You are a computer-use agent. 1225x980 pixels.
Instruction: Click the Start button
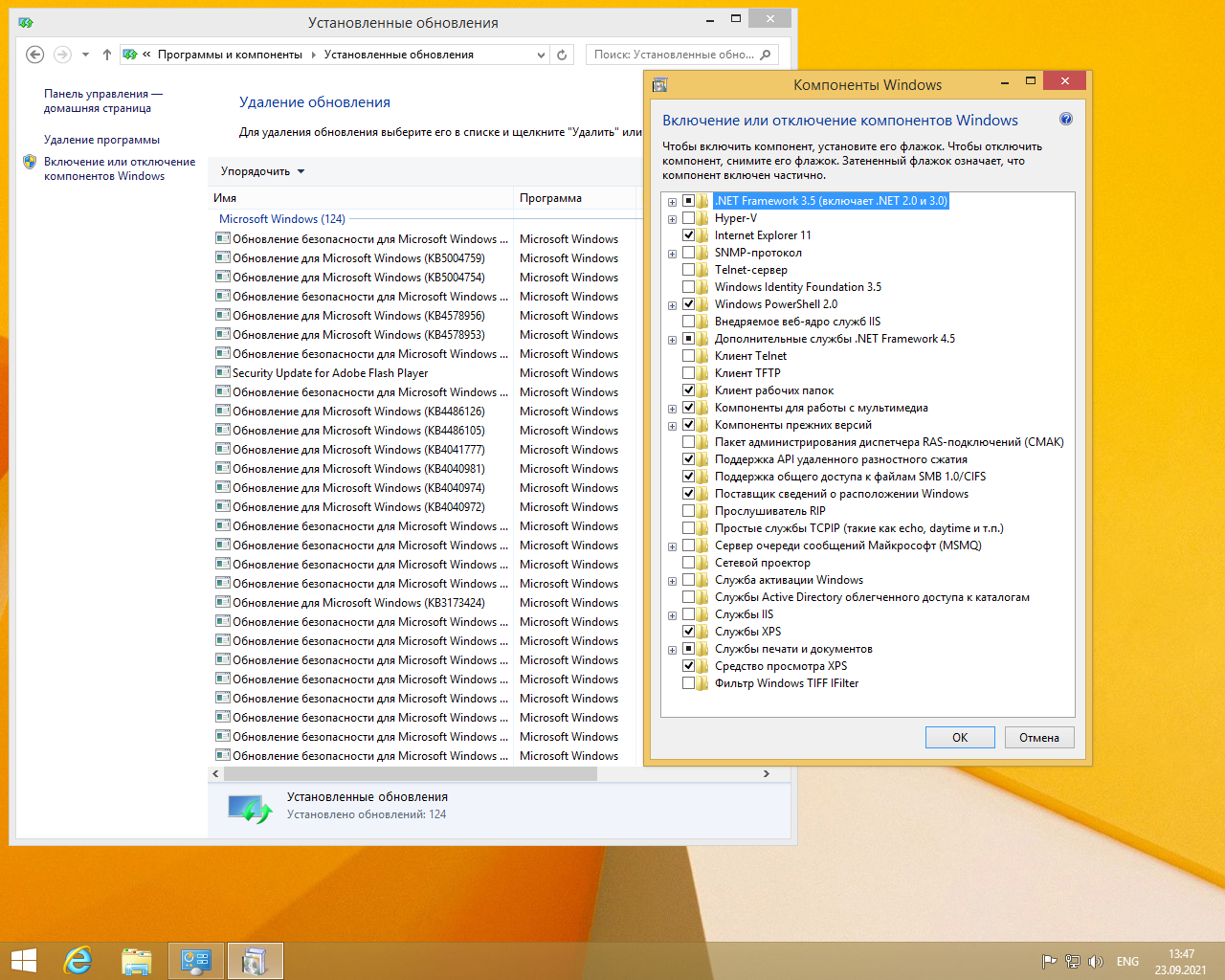coord(23,960)
